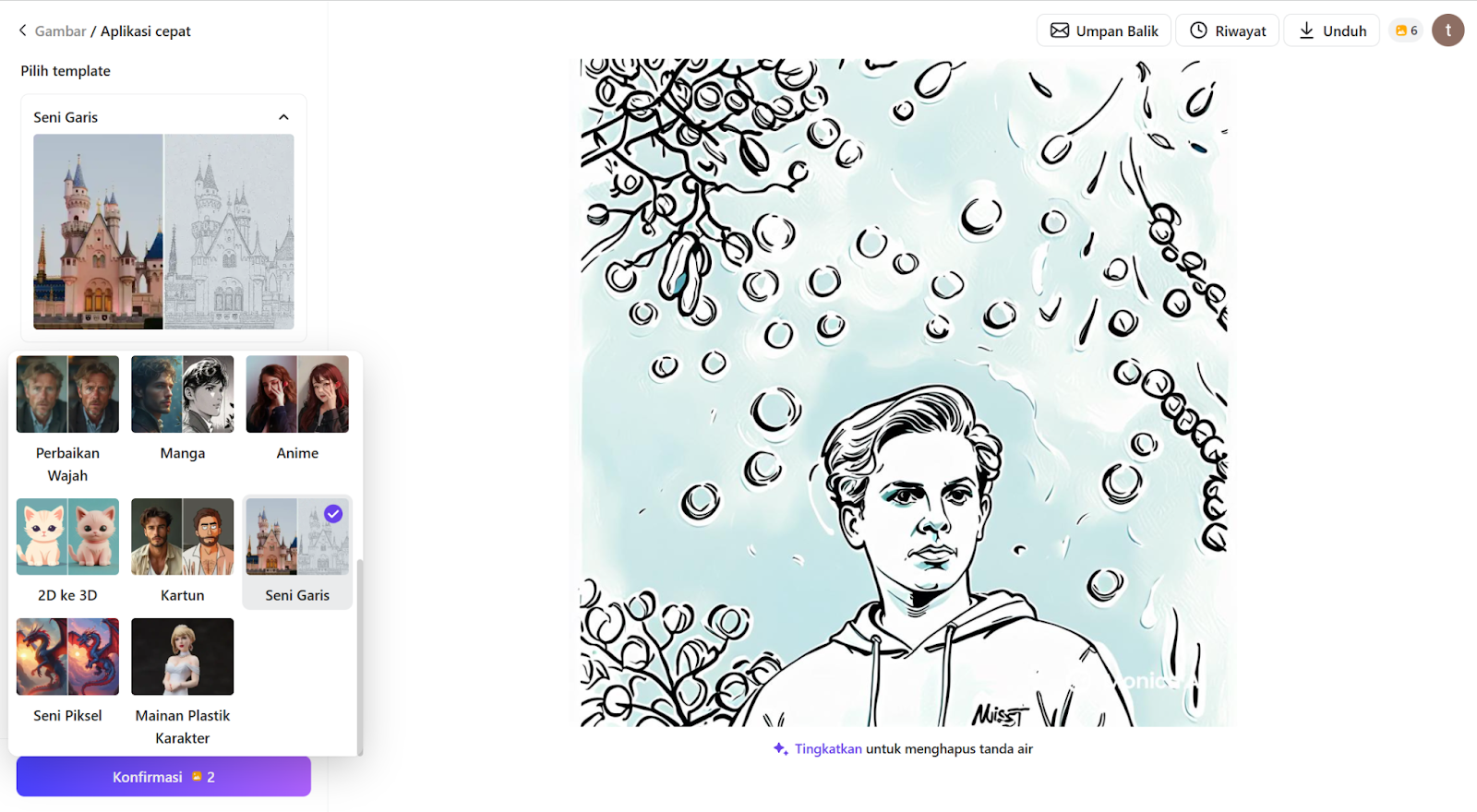Image resolution: width=1477 pixels, height=812 pixels.
Task: Click the purple checkmark on Seni Garis
Action: pos(333,514)
